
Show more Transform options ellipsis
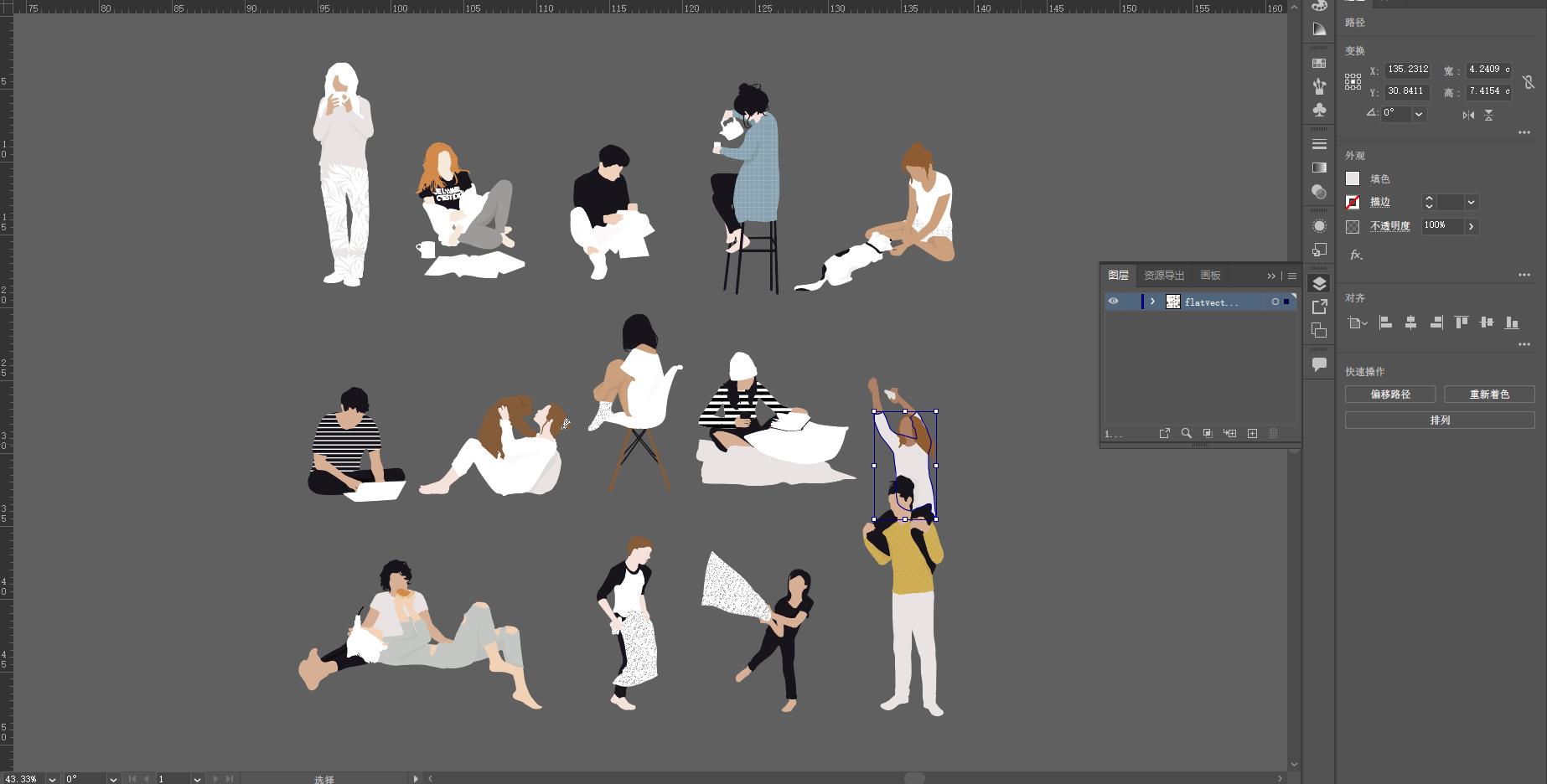pyautogui.click(x=1524, y=132)
